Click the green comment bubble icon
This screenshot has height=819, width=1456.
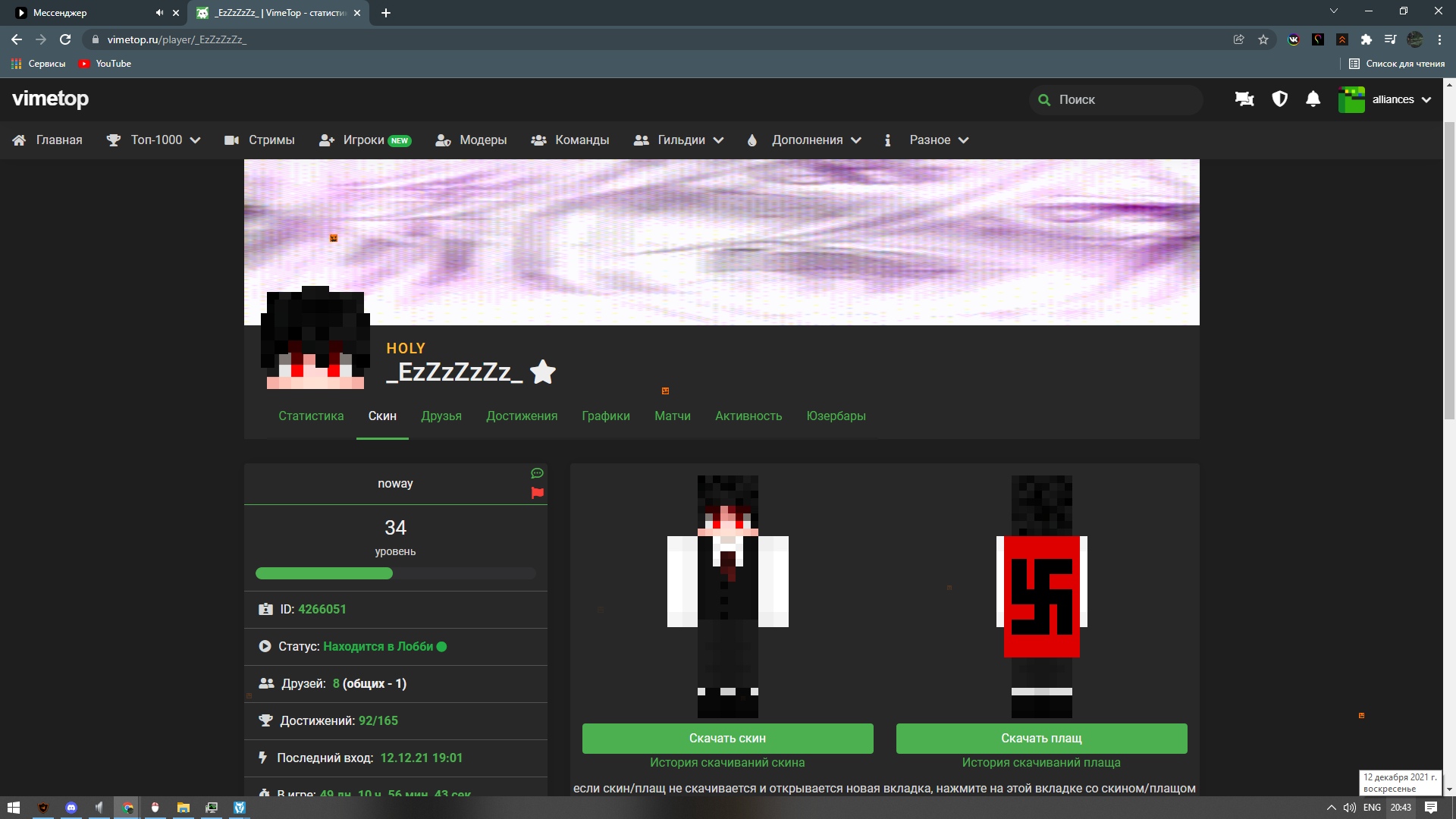(x=538, y=473)
